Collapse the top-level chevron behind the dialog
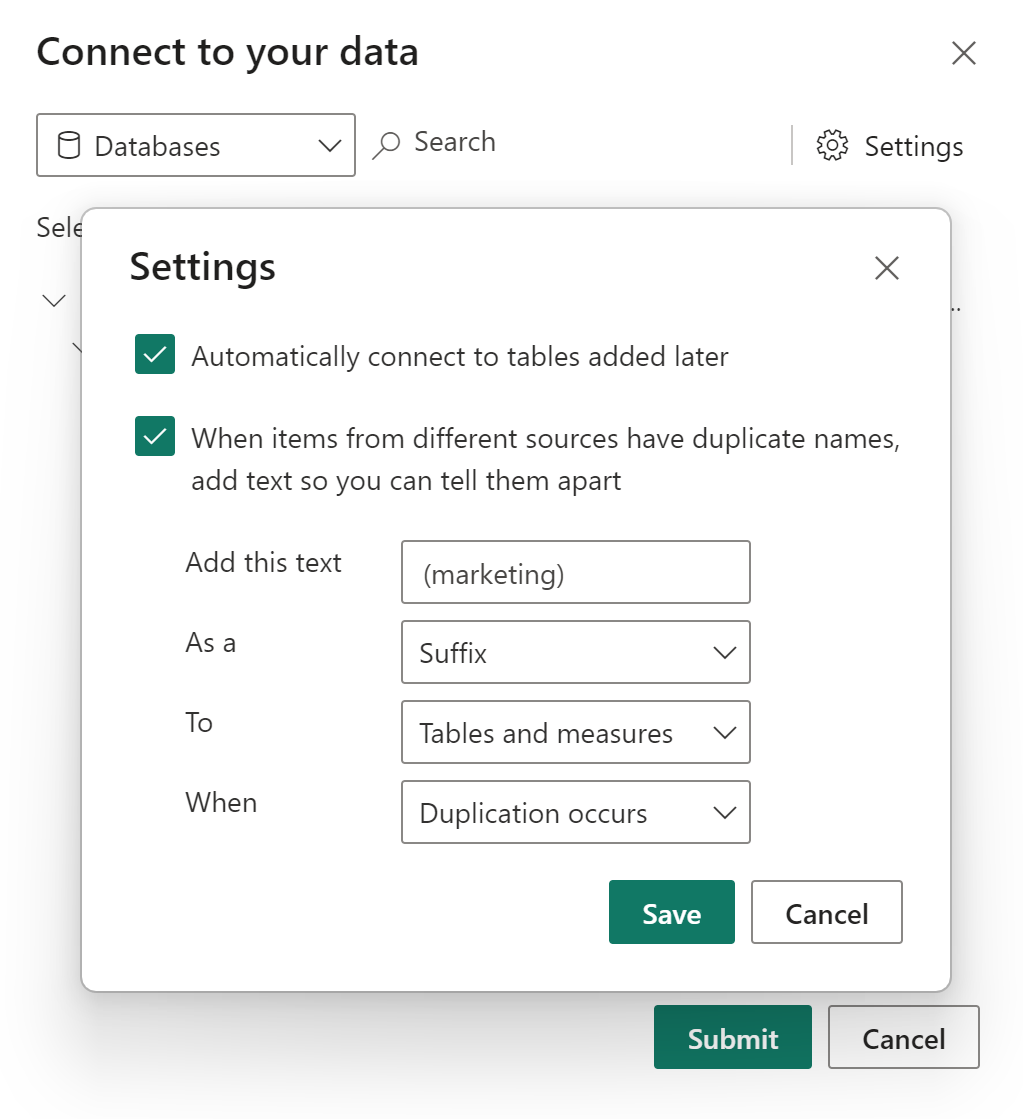Image resolution: width=1023 pixels, height=1119 pixels. [54, 300]
